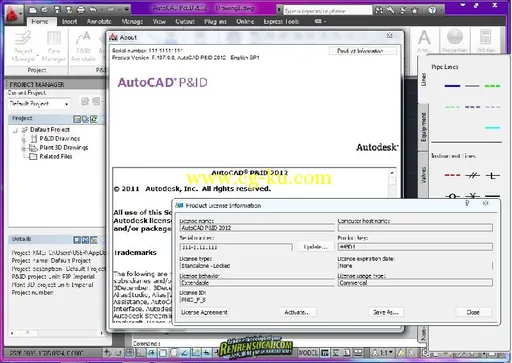This screenshot has height=363, width=512.
Task: Click the Product key field
Action: coord(415,247)
